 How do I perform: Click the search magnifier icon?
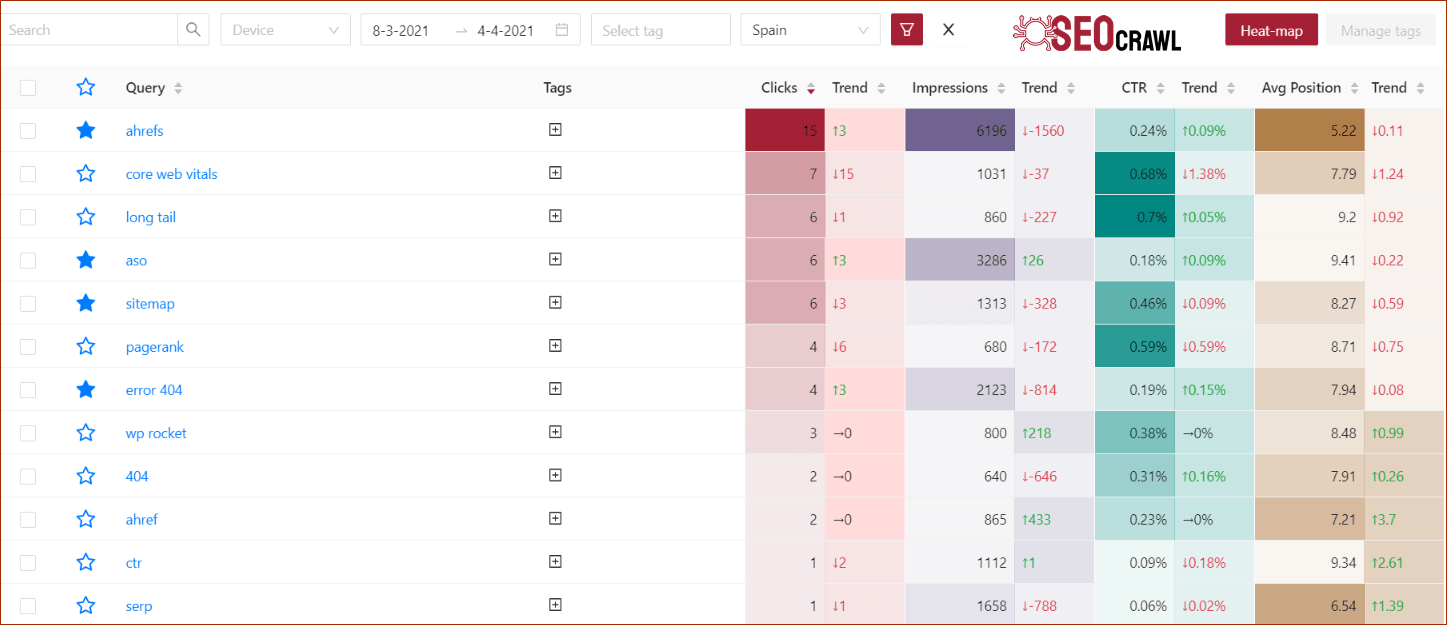(193, 29)
